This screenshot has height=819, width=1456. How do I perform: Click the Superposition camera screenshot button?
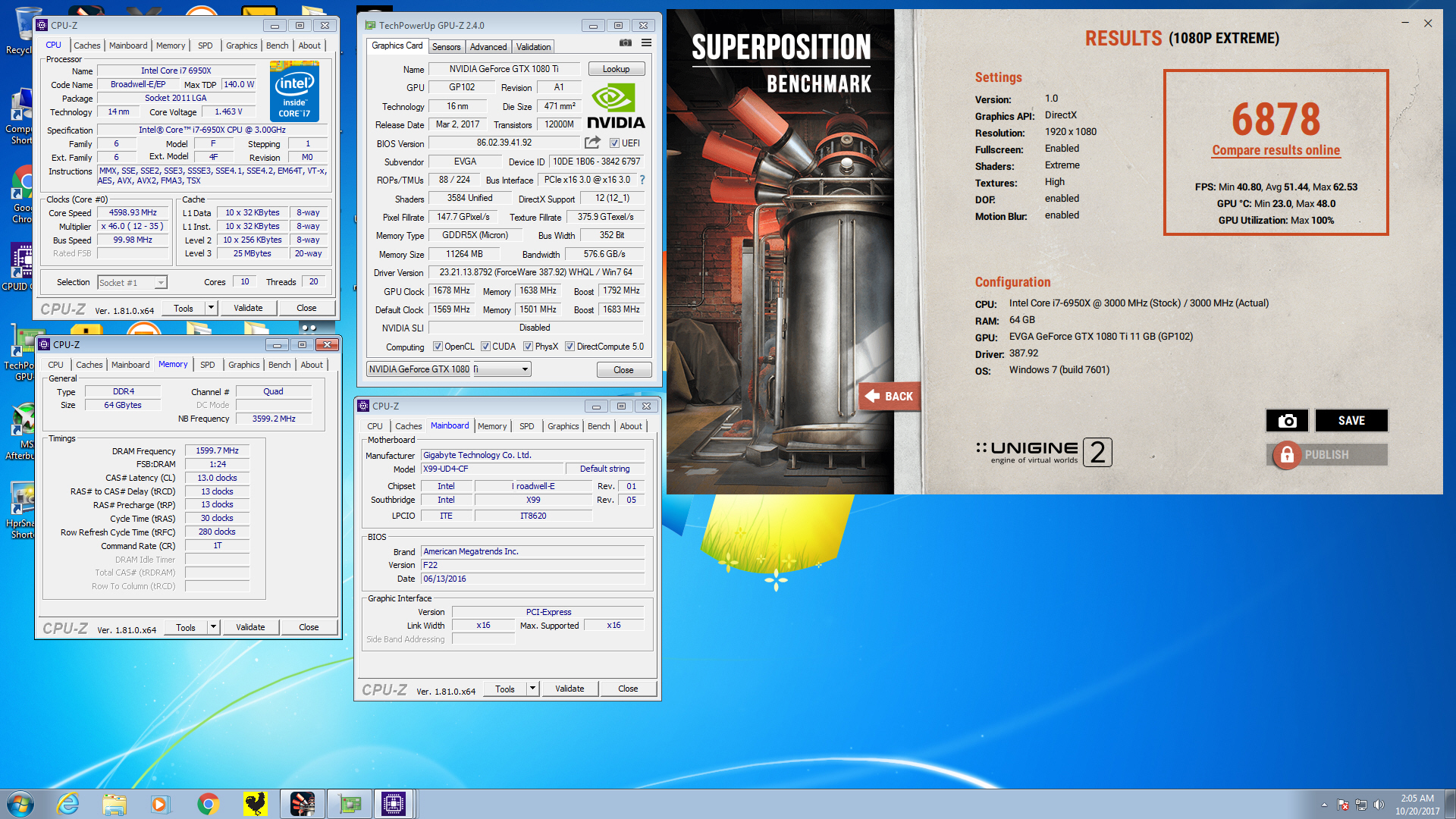[1287, 421]
